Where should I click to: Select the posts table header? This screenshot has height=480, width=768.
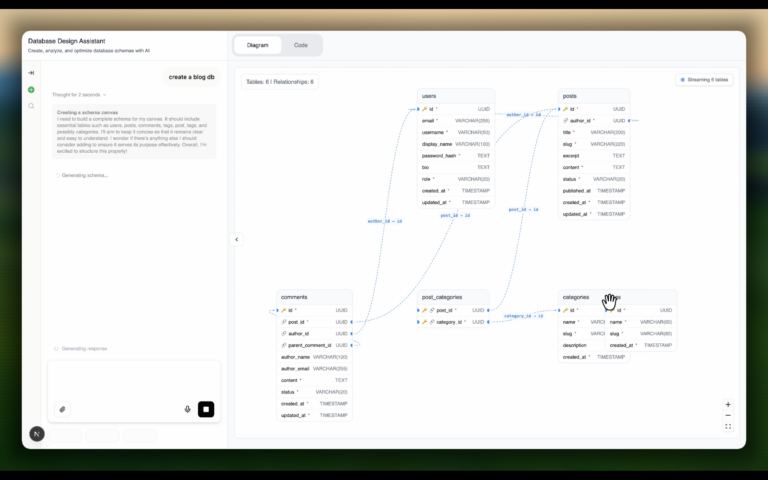coord(594,96)
